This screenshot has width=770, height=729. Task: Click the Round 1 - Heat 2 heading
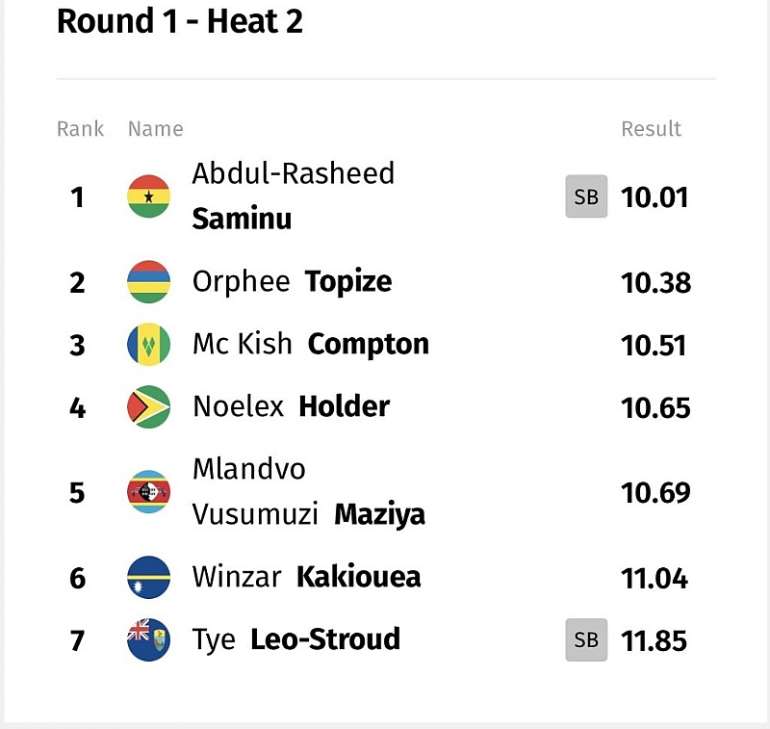(x=180, y=22)
